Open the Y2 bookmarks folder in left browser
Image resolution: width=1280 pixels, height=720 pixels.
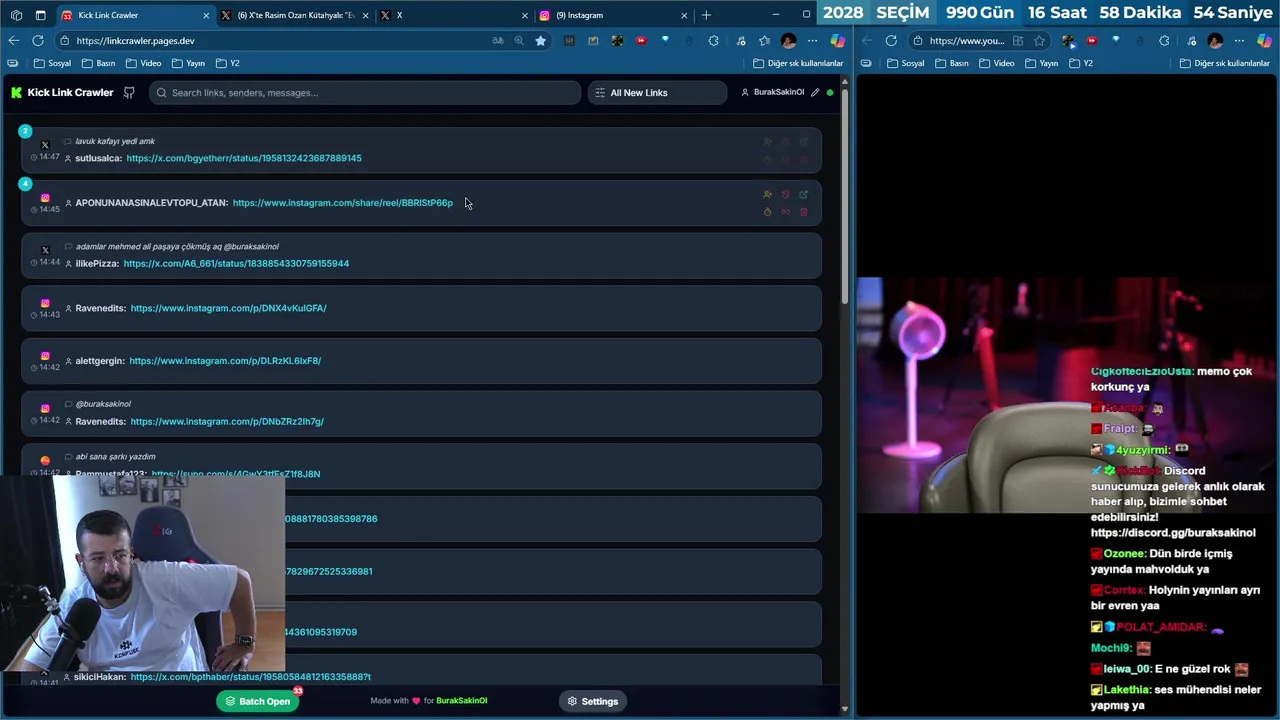point(228,63)
